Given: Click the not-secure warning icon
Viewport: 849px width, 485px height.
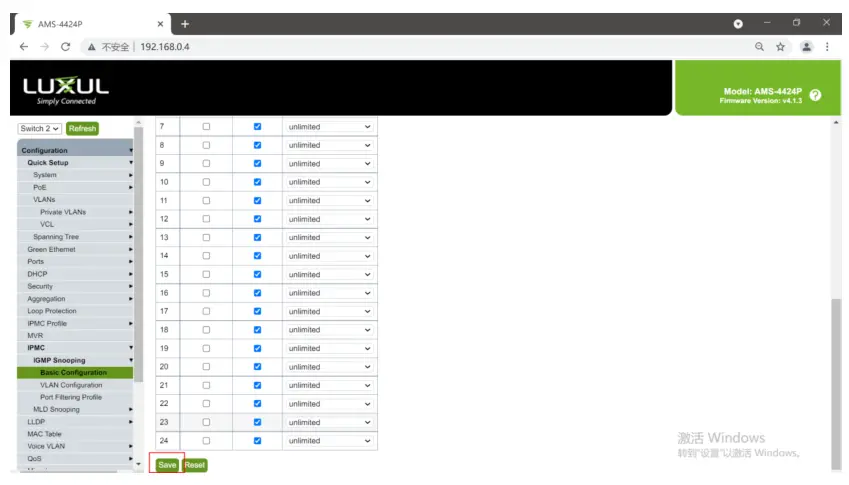Looking at the screenshot, I should point(92,47).
